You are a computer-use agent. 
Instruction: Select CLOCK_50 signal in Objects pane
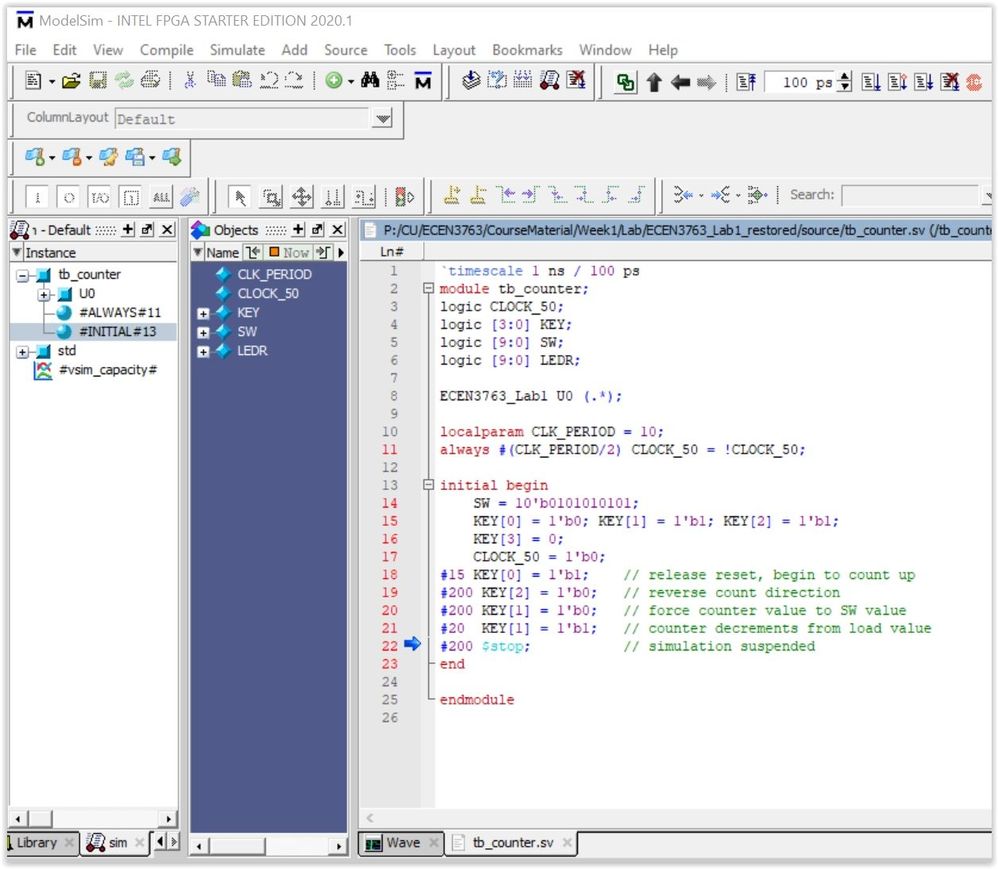click(x=267, y=293)
